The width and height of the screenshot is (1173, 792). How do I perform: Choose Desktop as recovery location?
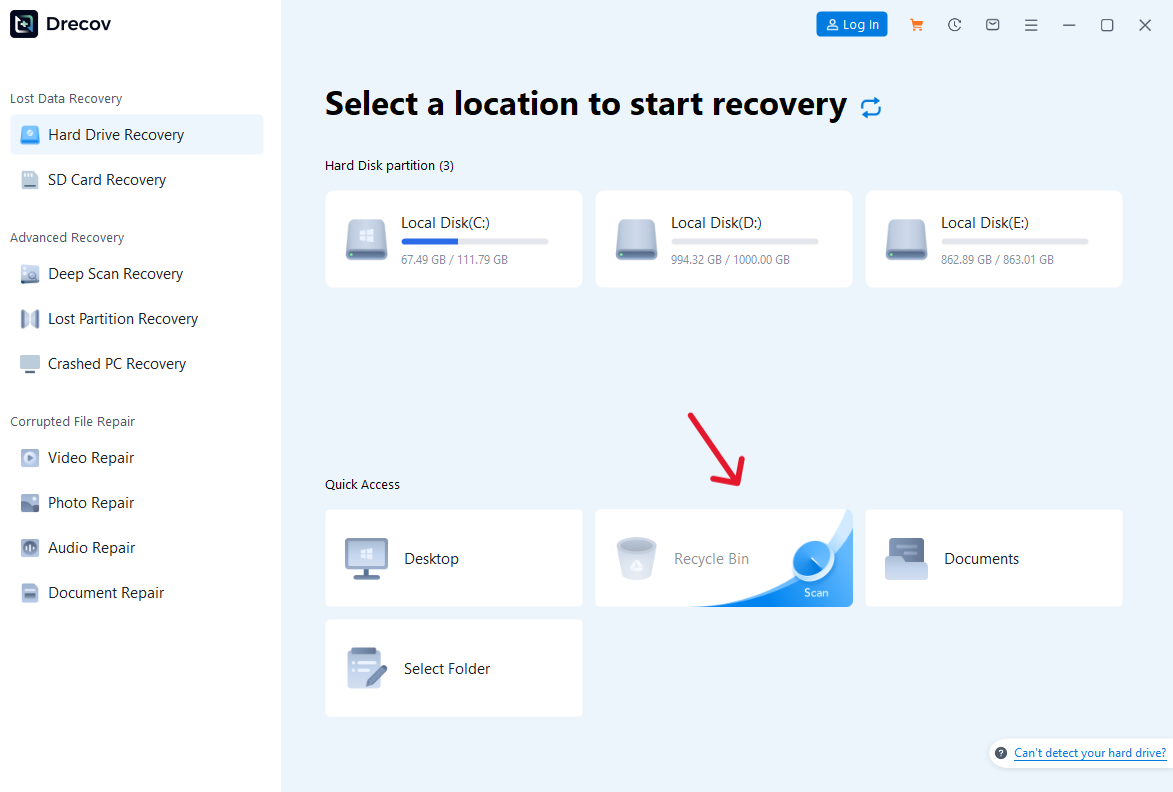[x=453, y=558]
